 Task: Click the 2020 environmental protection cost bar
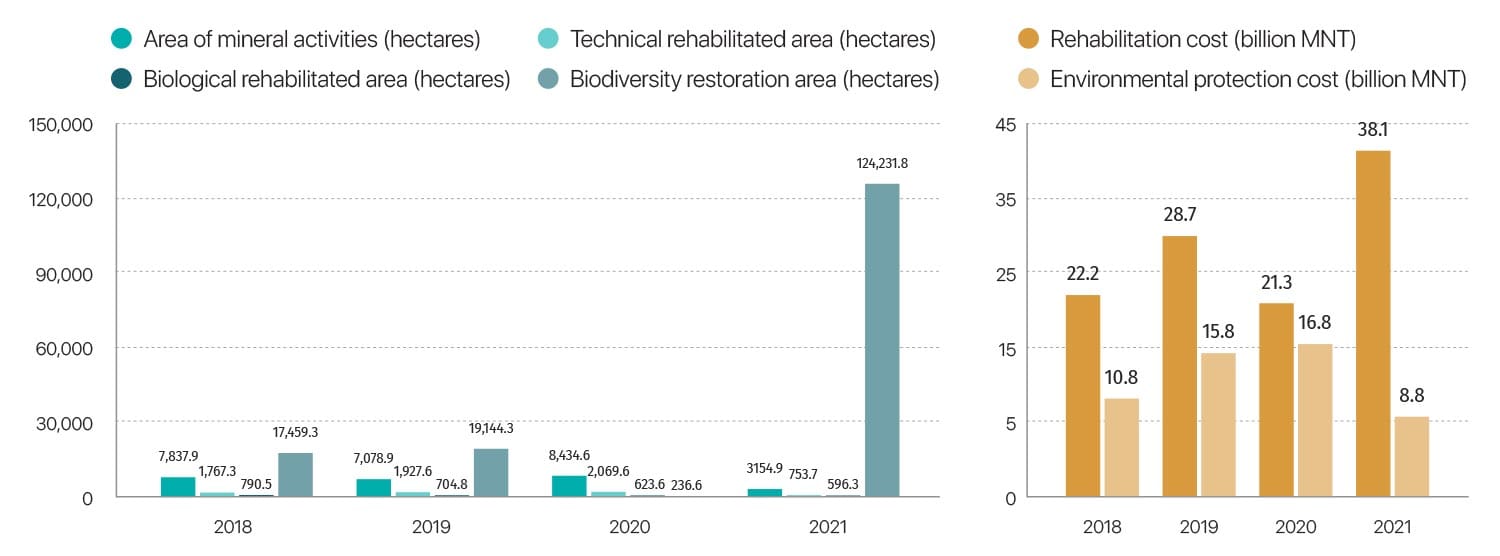1315,420
